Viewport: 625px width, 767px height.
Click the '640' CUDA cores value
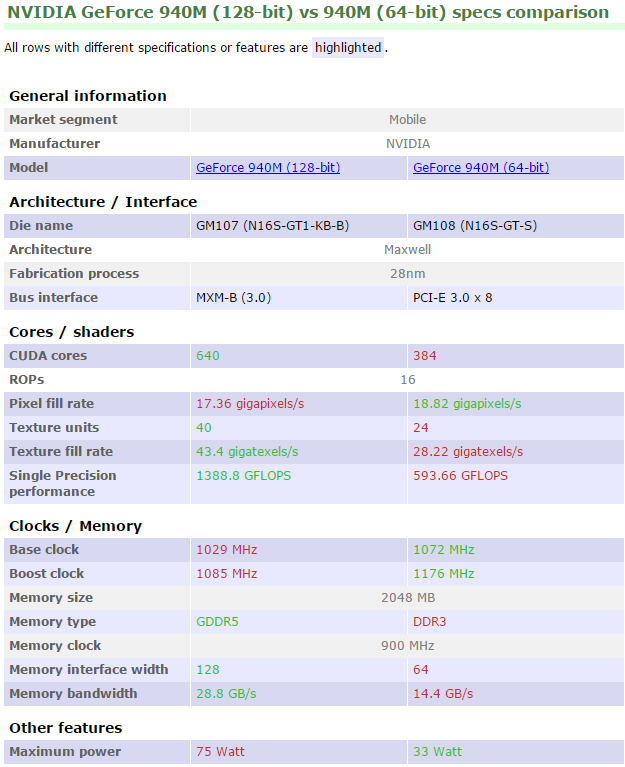(208, 356)
